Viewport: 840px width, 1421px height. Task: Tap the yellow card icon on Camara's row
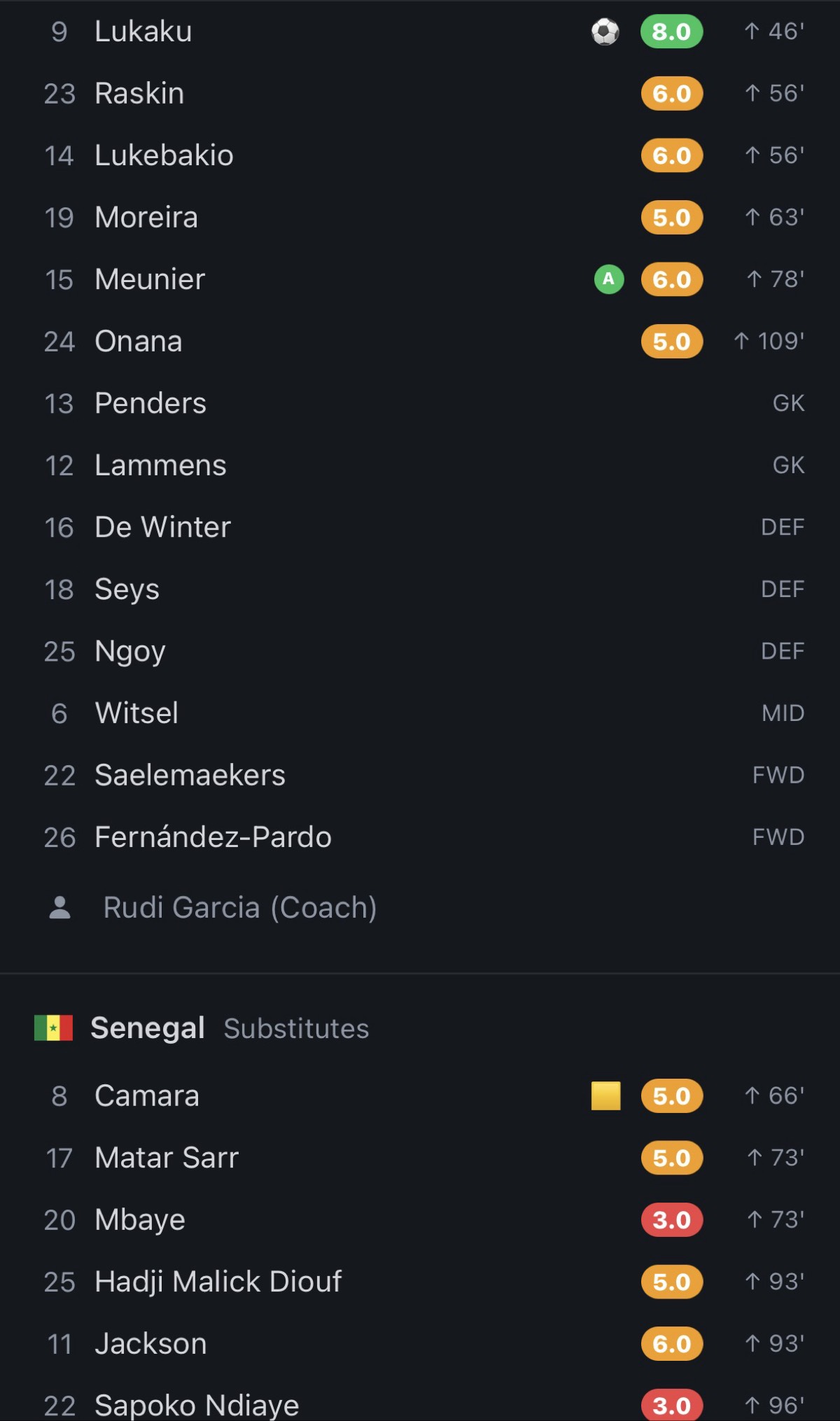(x=605, y=1095)
